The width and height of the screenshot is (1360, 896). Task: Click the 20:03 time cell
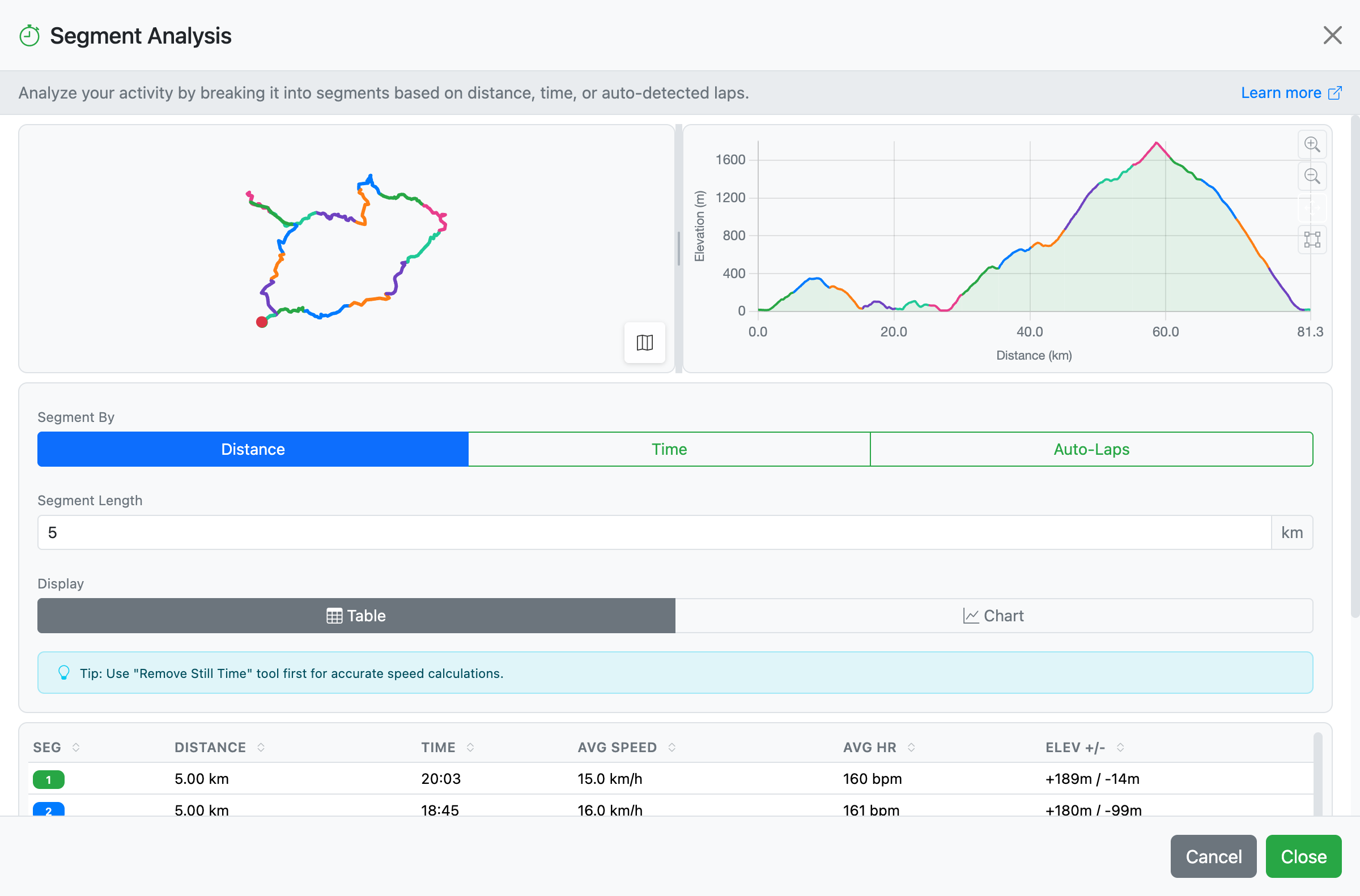pyautogui.click(x=441, y=779)
